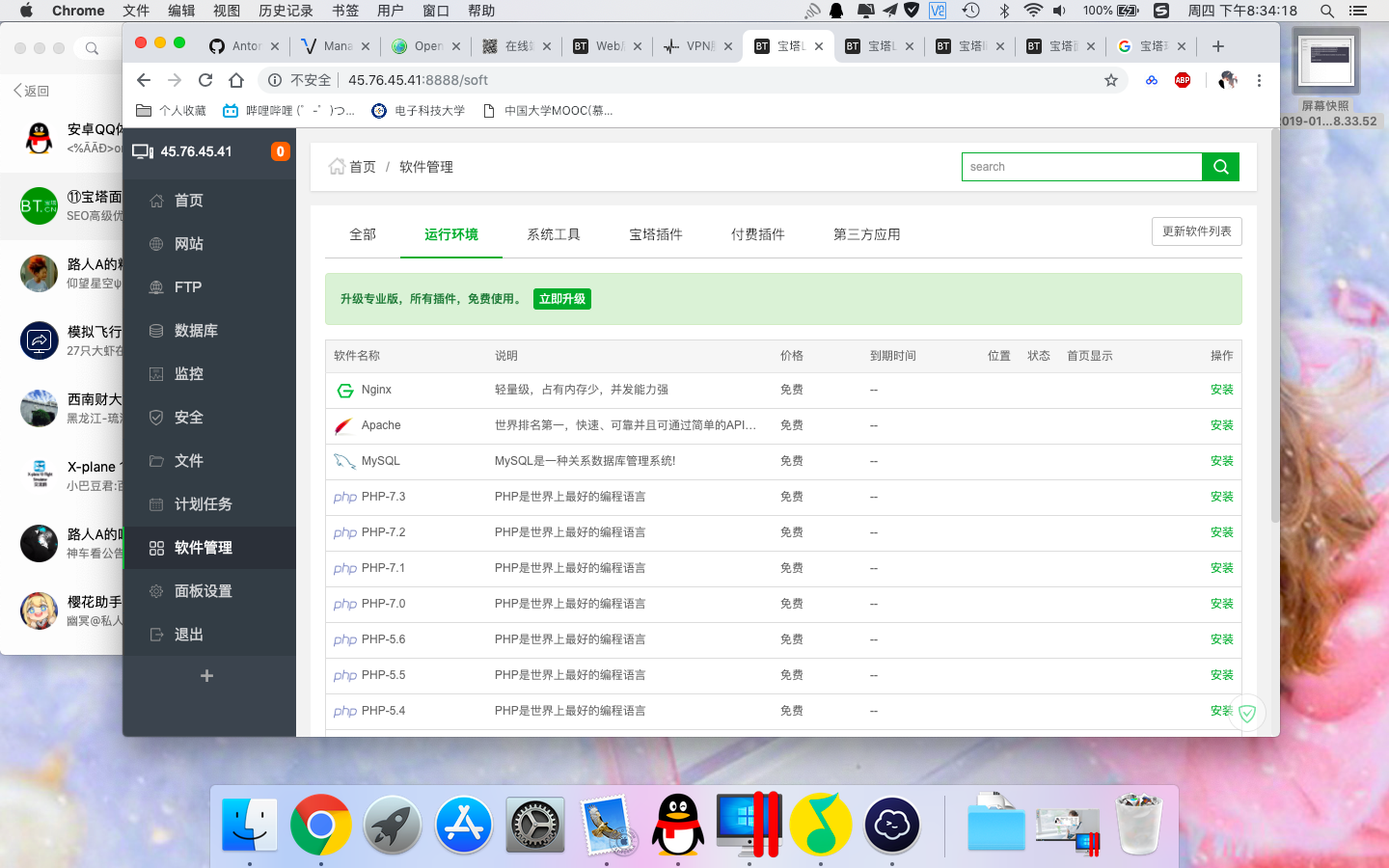Click the Wi-Fi icon in the menu bar
The height and width of the screenshot is (868, 1389).
point(1033,11)
